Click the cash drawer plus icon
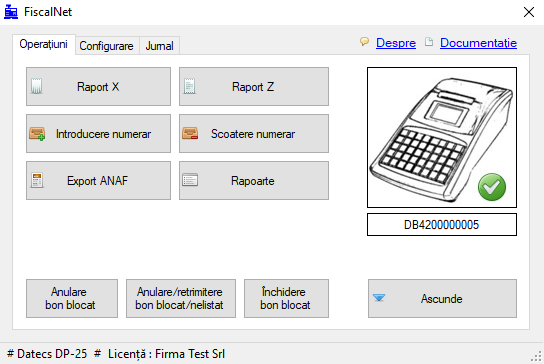 coord(37,134)
